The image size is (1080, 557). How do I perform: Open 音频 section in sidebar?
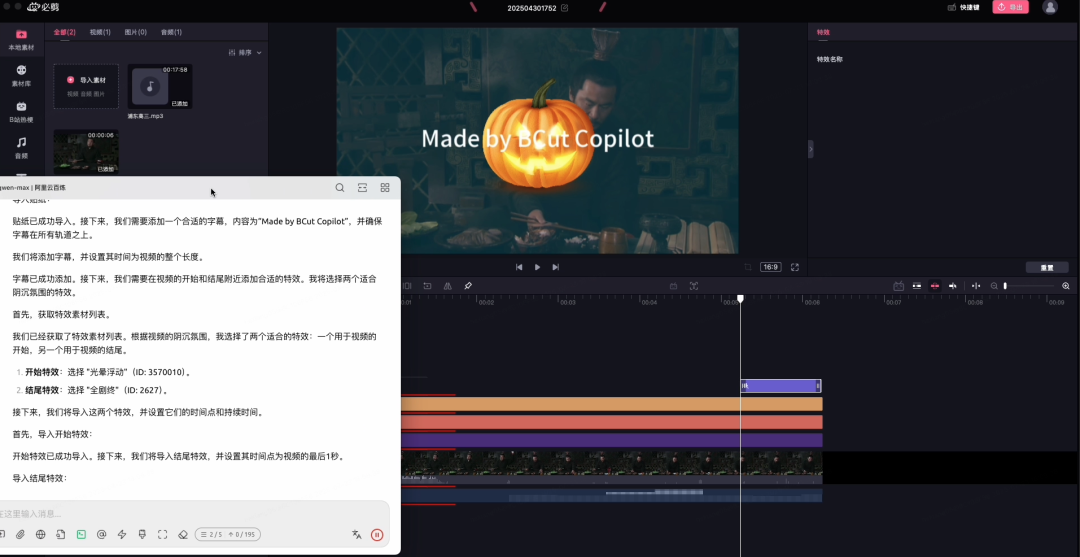pos(21,147)
